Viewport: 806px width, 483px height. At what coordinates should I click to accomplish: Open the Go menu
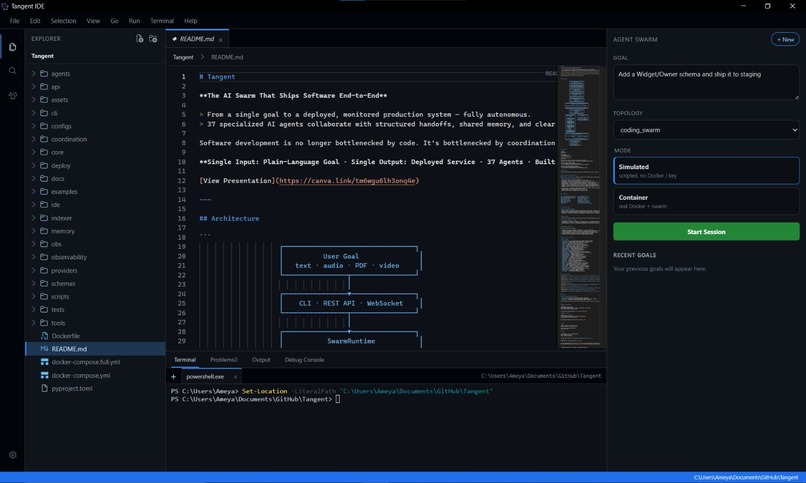114,21
